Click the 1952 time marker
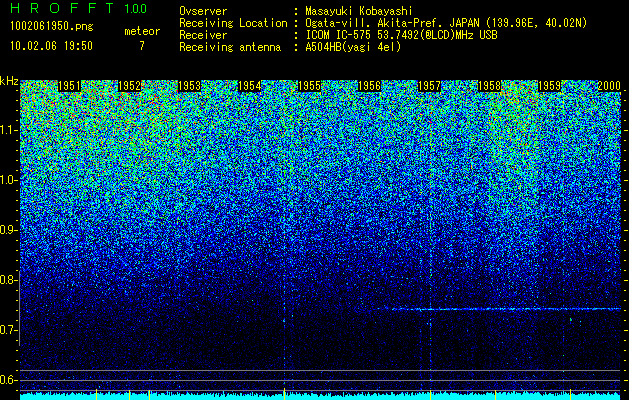Image resolution: width=629 pixels, height=400 pixels. (x=130, y=86)
